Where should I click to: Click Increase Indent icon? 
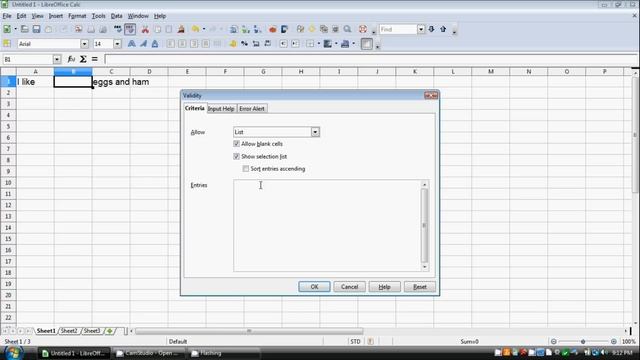(x=295, y=44)
